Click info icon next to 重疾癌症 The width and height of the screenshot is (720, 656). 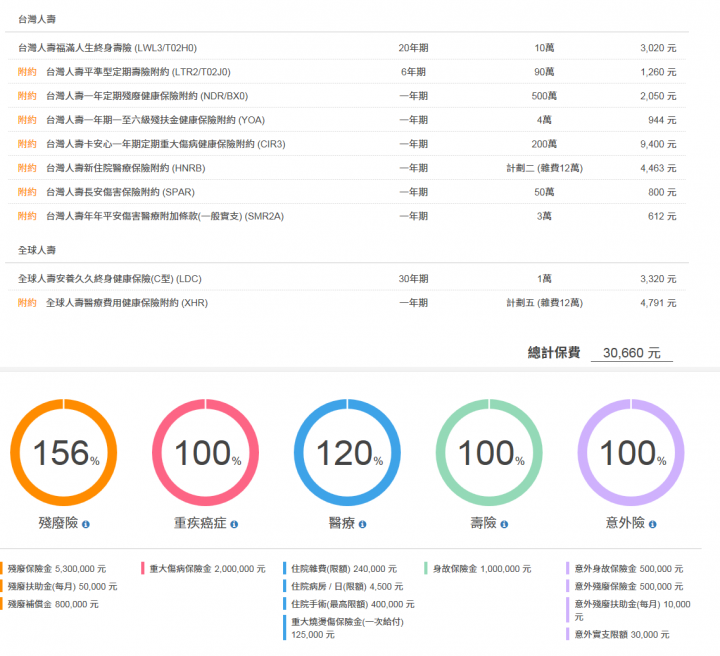coord(234,524)
